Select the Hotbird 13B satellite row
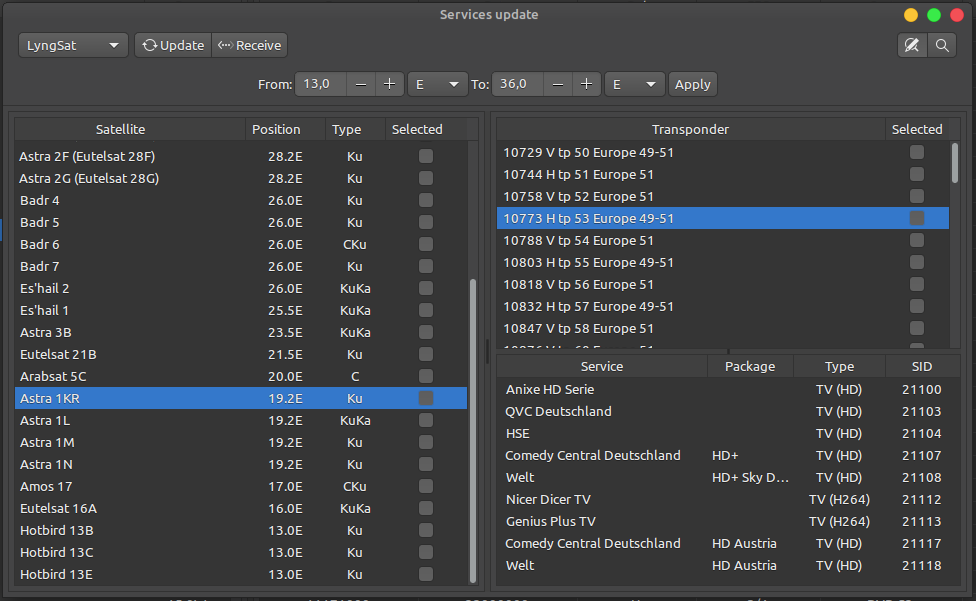The width and height of the screenshot is (976, 601). [x=57, y=530]
